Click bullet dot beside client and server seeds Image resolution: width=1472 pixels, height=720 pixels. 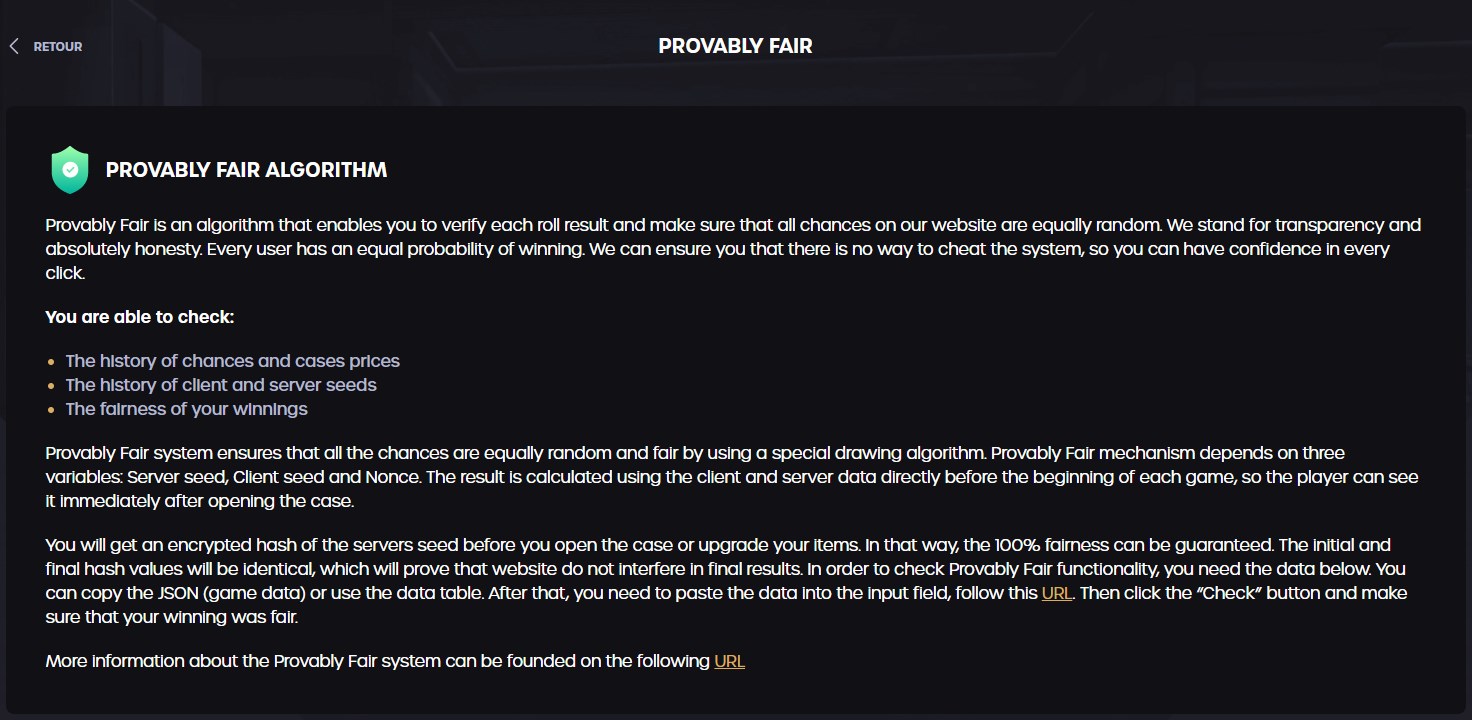pos(52,386)
